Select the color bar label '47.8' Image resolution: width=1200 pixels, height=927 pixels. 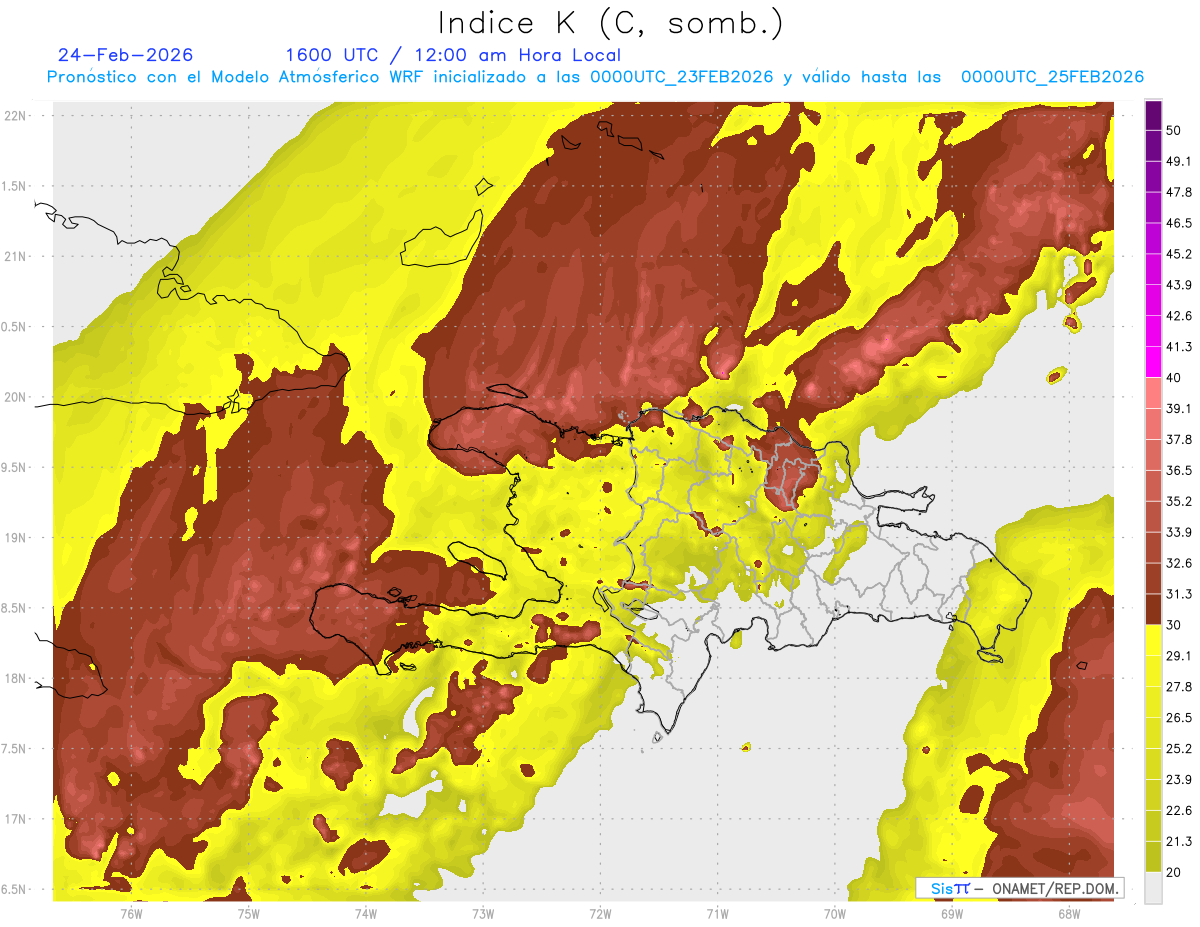1178,192
